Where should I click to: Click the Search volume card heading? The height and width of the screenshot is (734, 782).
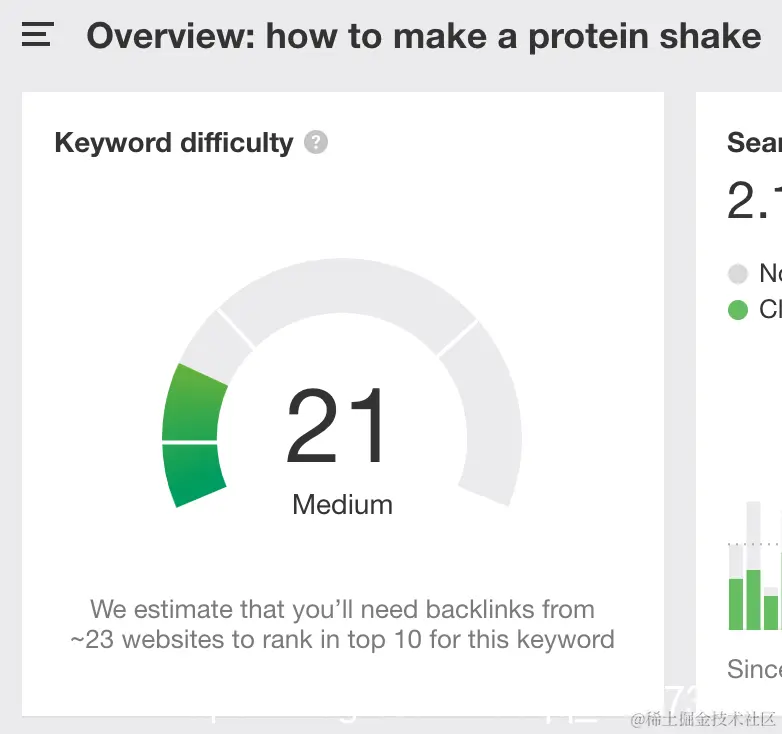point(754,143)
